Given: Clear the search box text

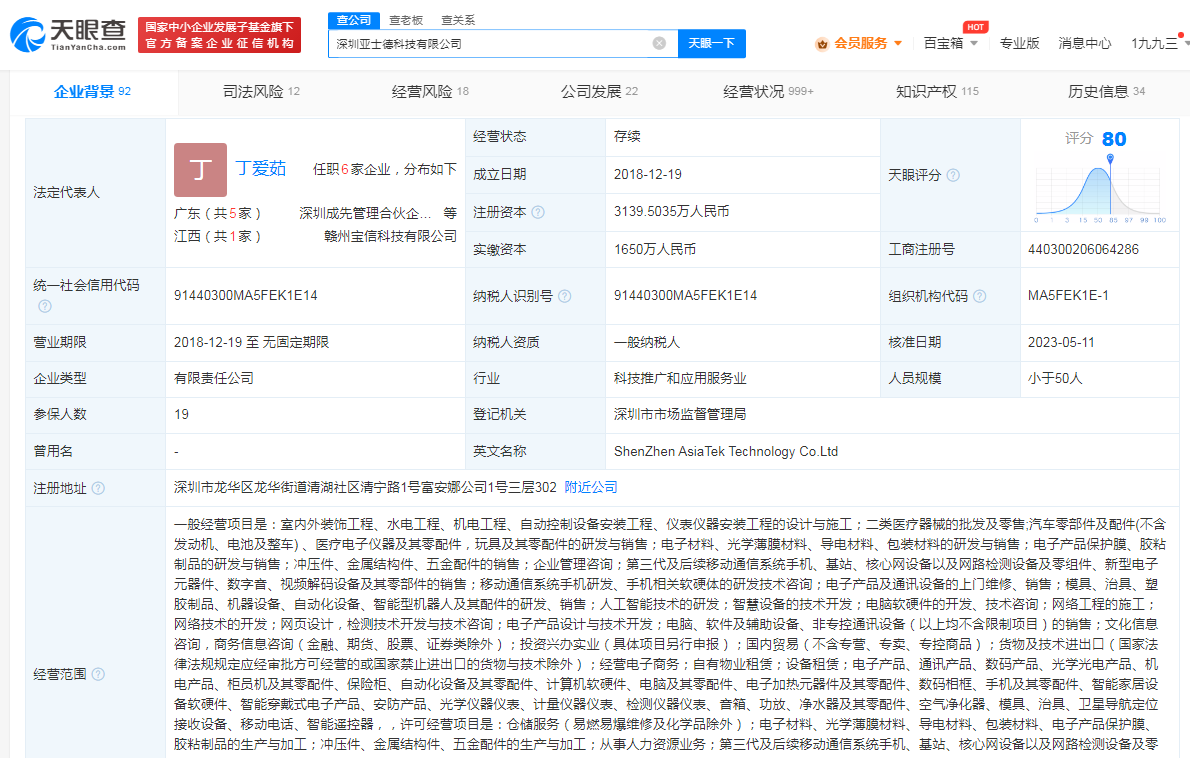Looking at the screenshot, I should (660, 43).
